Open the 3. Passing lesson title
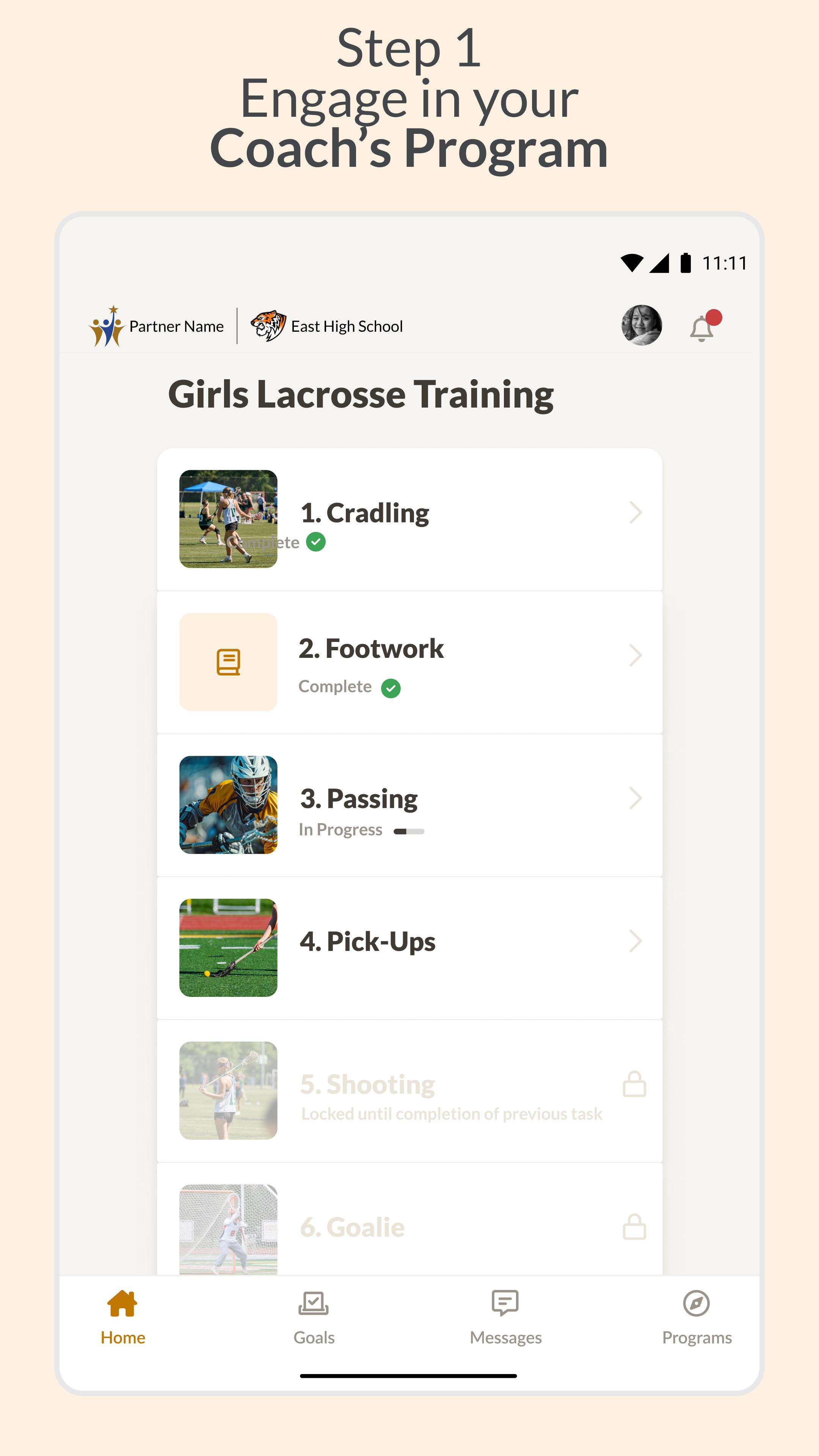Image resolution: width=819 pixels, height=1456 pixels. (x=358, y=799)
